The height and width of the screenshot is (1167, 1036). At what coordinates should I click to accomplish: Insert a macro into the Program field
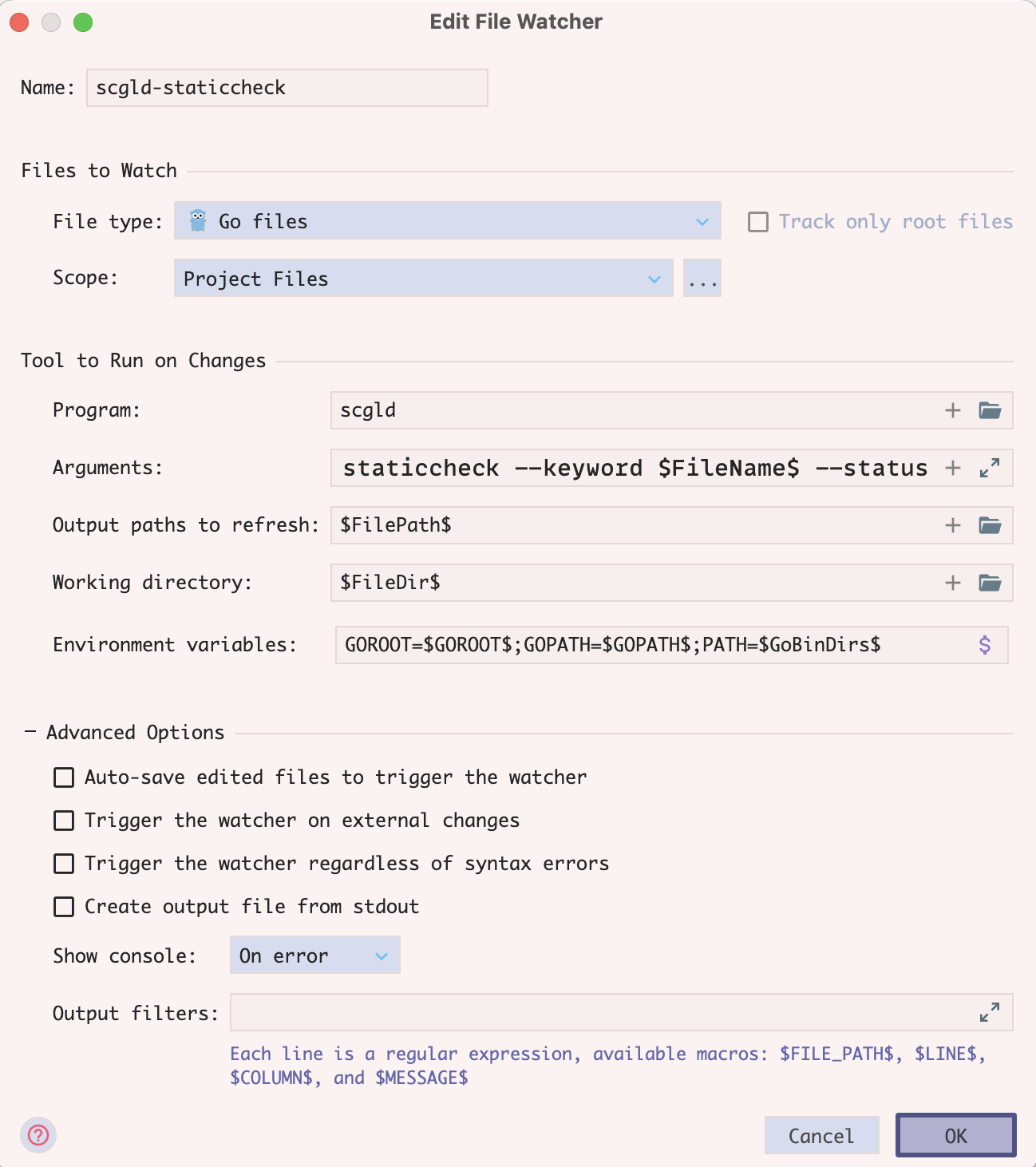click(x=952, y=410)
